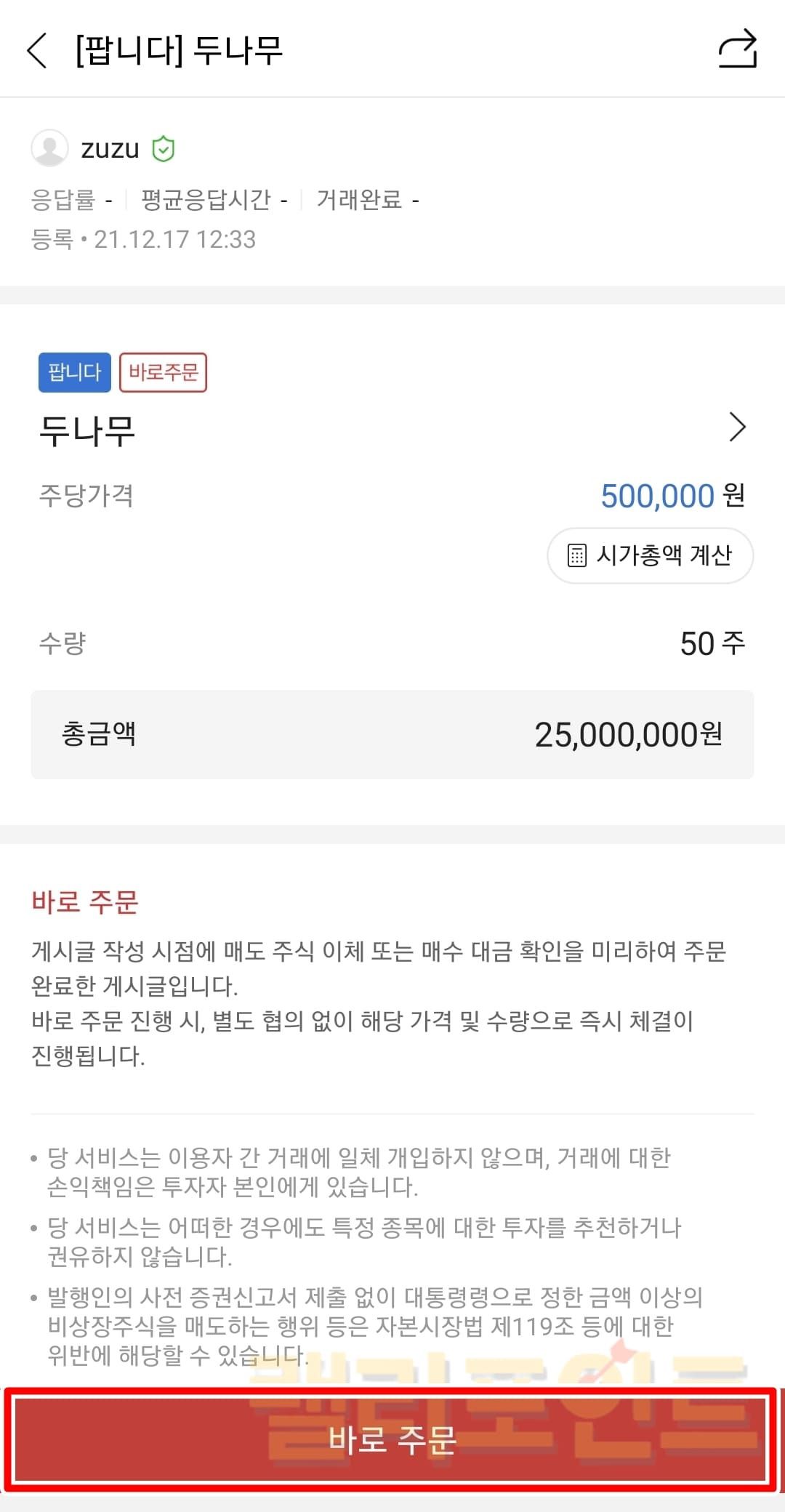This screenshot has height=1512, width=785.
Task: Tap the red-outlined 바로주문 tag
Action: tap(163, 372)
